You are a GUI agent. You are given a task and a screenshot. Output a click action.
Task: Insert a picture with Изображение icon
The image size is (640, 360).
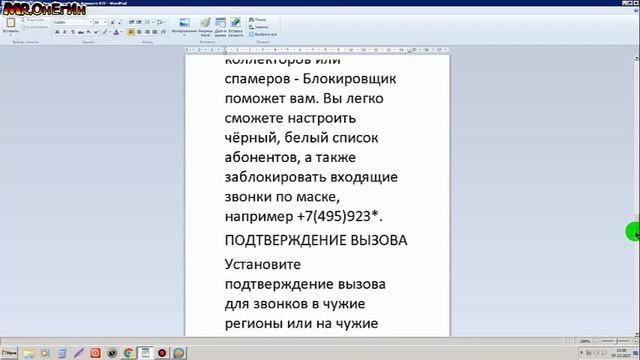[x=184, y=22]
